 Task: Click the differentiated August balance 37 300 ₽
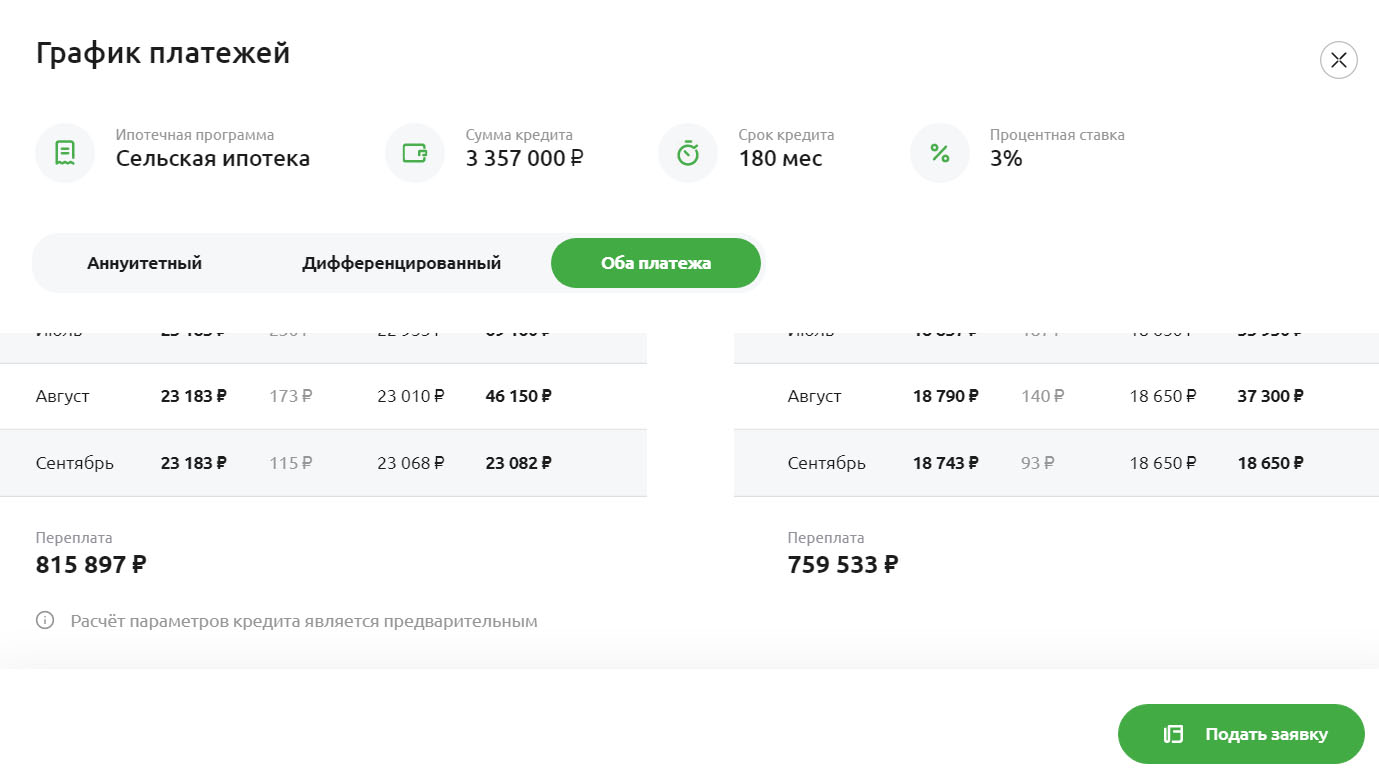pyautogui.click(x=1271, y=396)
